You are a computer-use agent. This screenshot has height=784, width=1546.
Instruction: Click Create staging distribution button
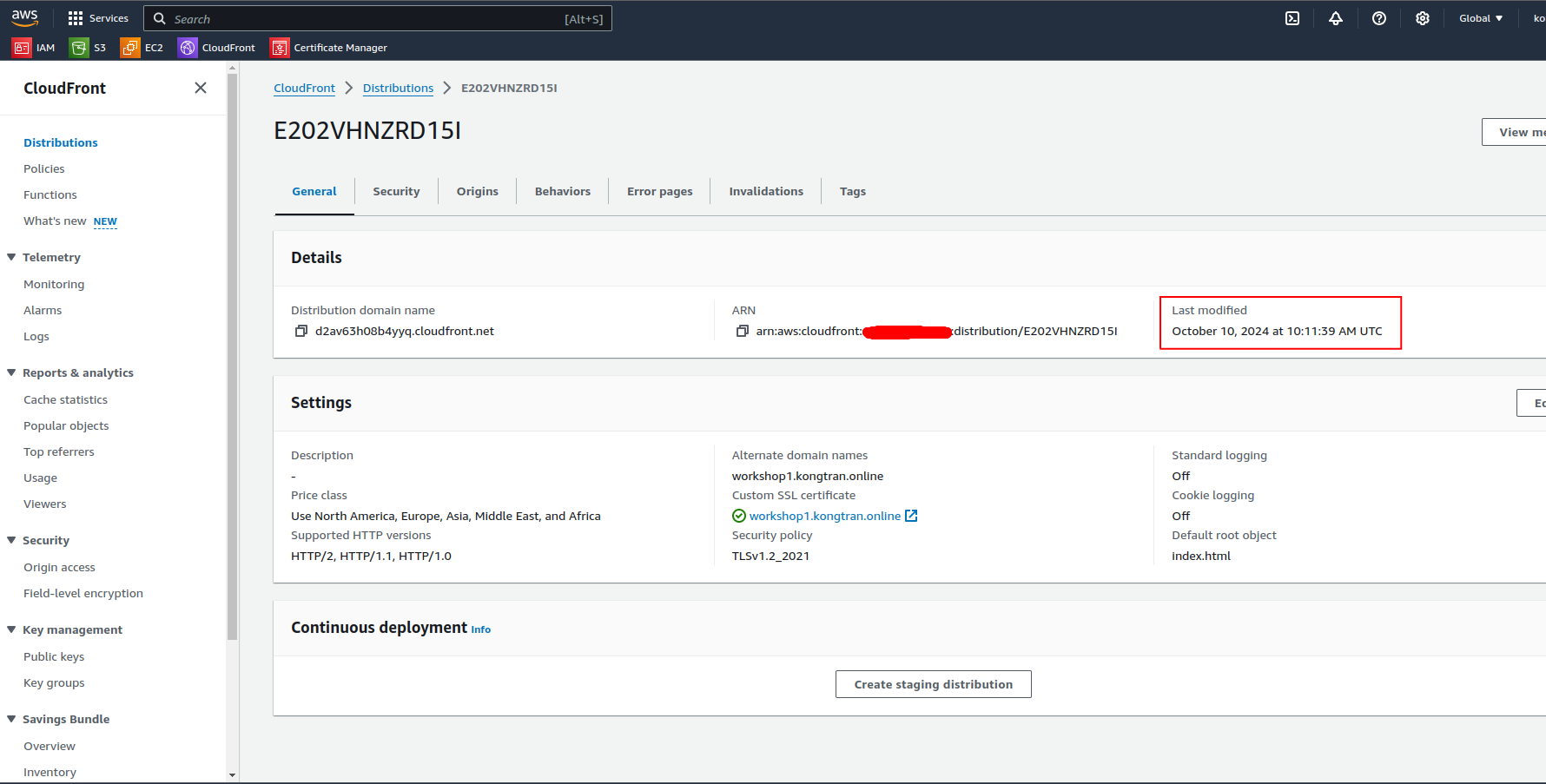coord(934,684)
